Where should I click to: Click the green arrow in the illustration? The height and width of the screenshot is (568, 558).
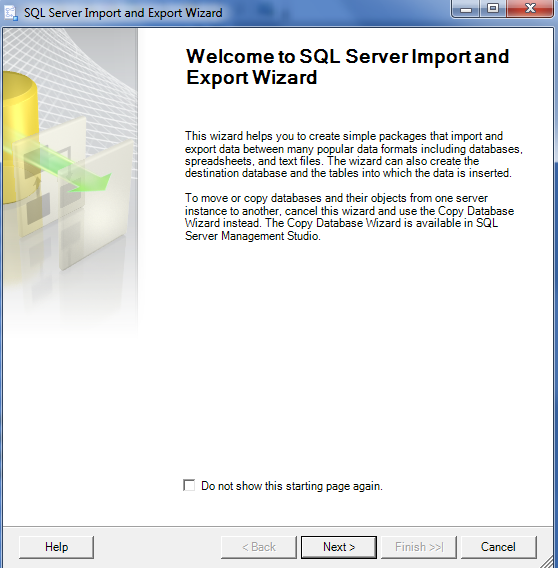tap(65, 167)
